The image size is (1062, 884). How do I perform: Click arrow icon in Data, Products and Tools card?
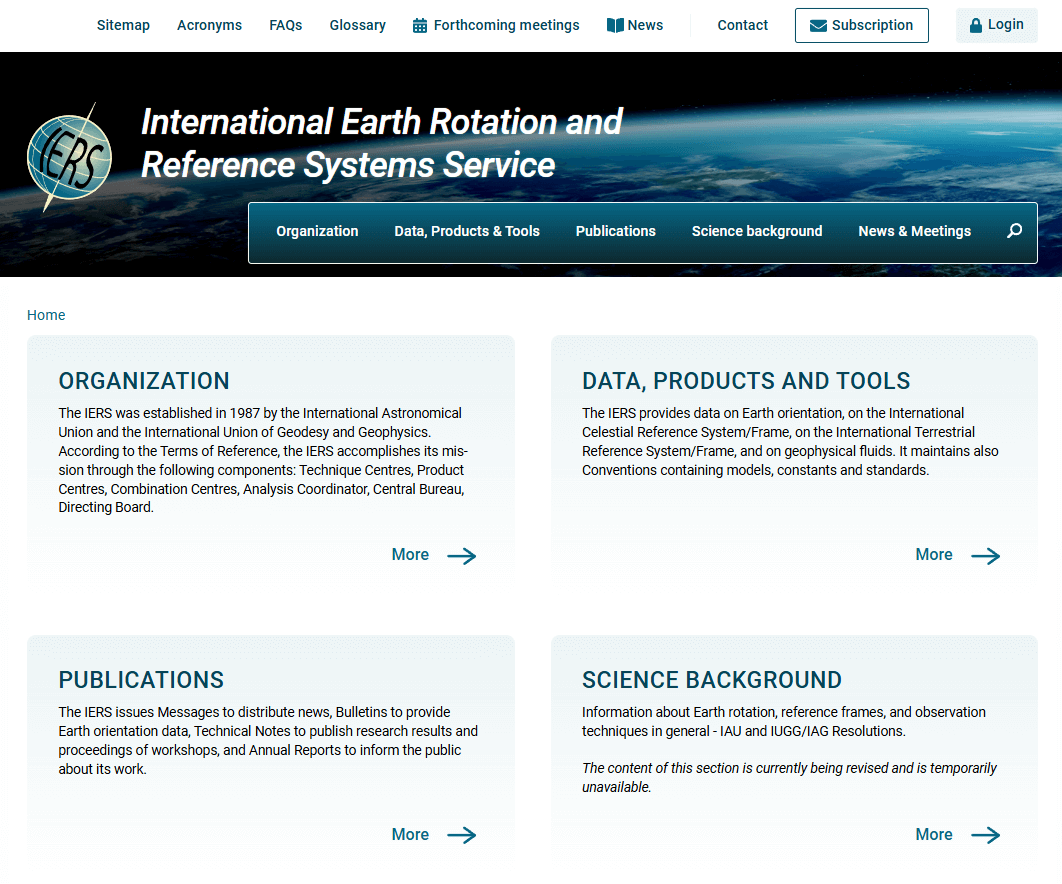(985, 556)
